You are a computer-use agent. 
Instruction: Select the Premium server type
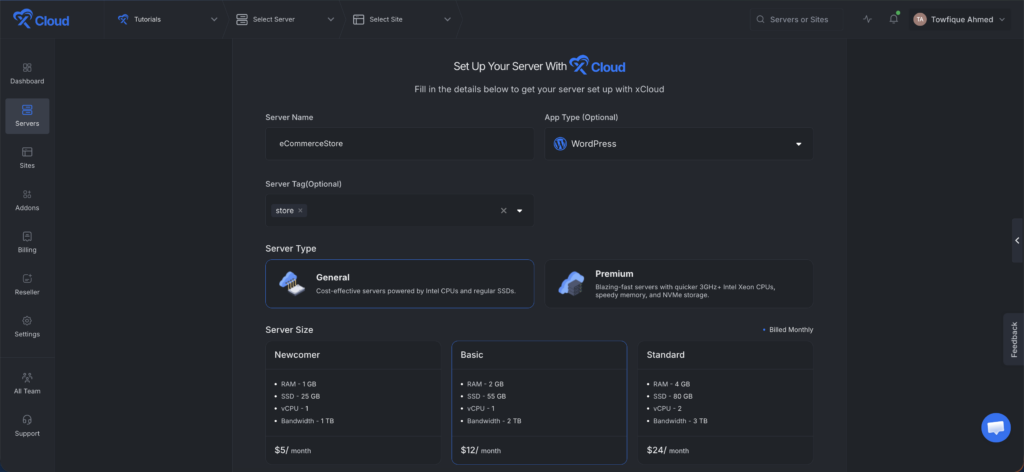679,283
